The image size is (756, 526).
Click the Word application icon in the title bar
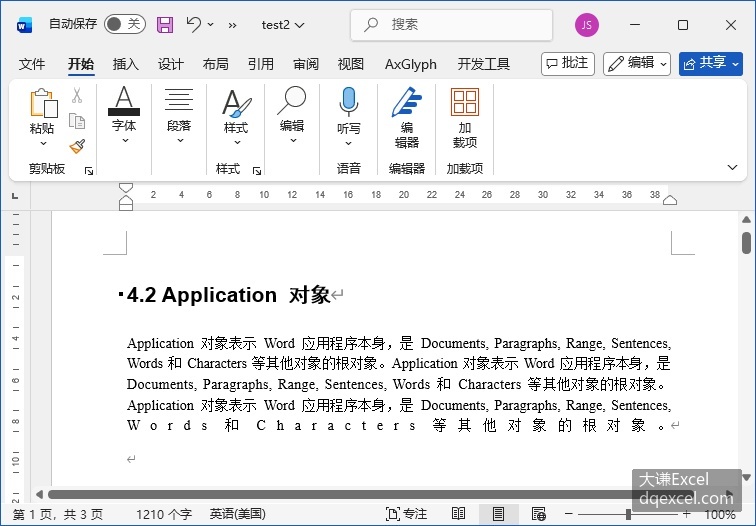pos(24,25)
